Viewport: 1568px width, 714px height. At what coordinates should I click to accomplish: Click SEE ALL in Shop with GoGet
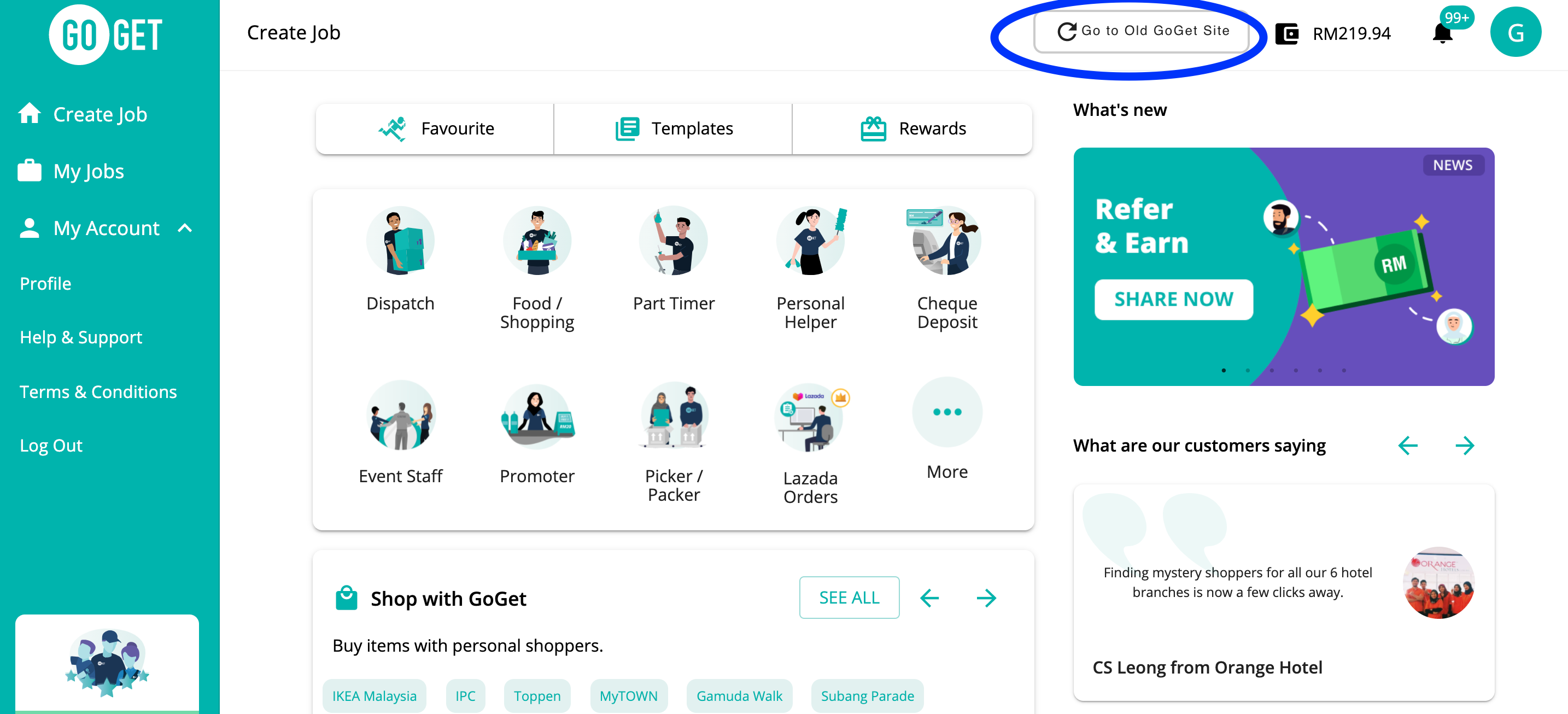point(849,598)
